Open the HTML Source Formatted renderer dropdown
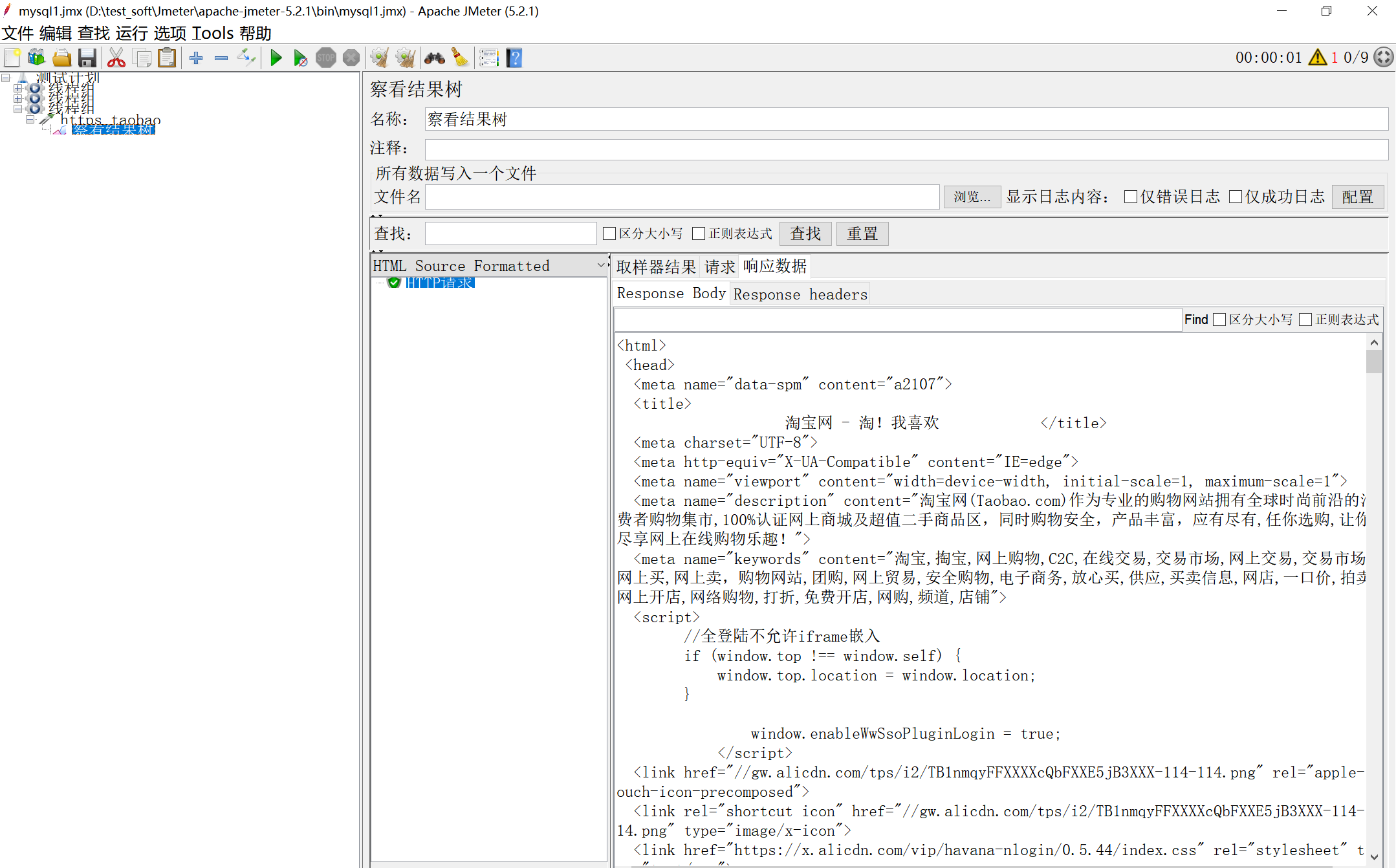Screen dimensions: 1396x868 coord(602,265)
